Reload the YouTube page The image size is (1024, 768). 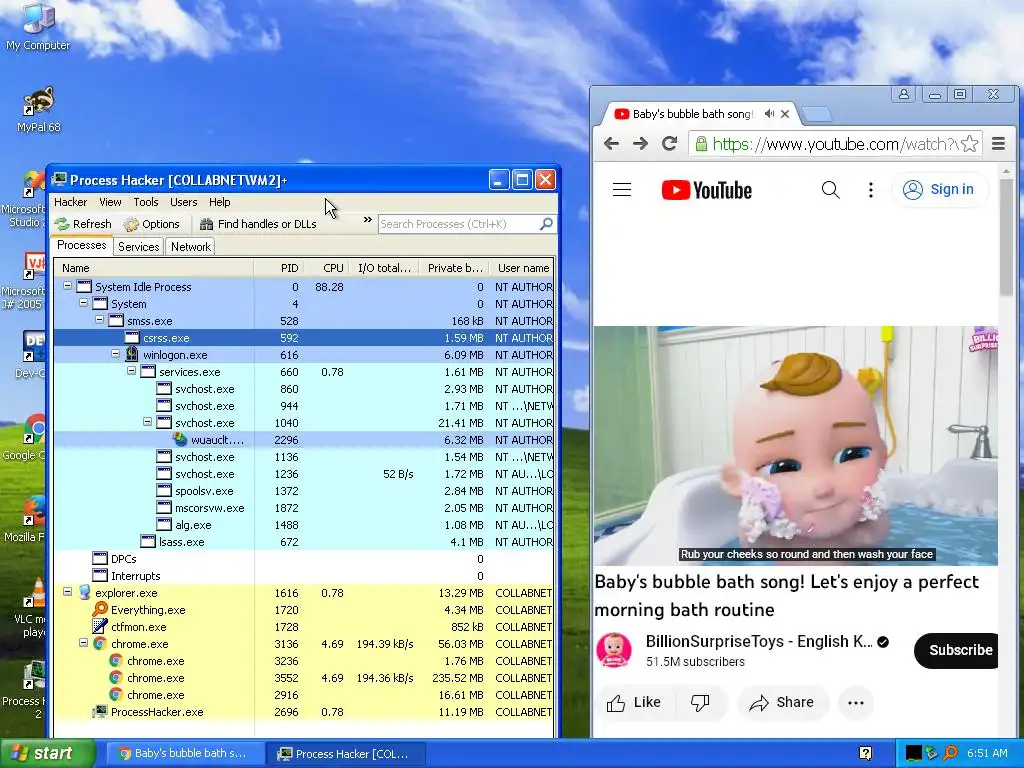coord(670,144)
